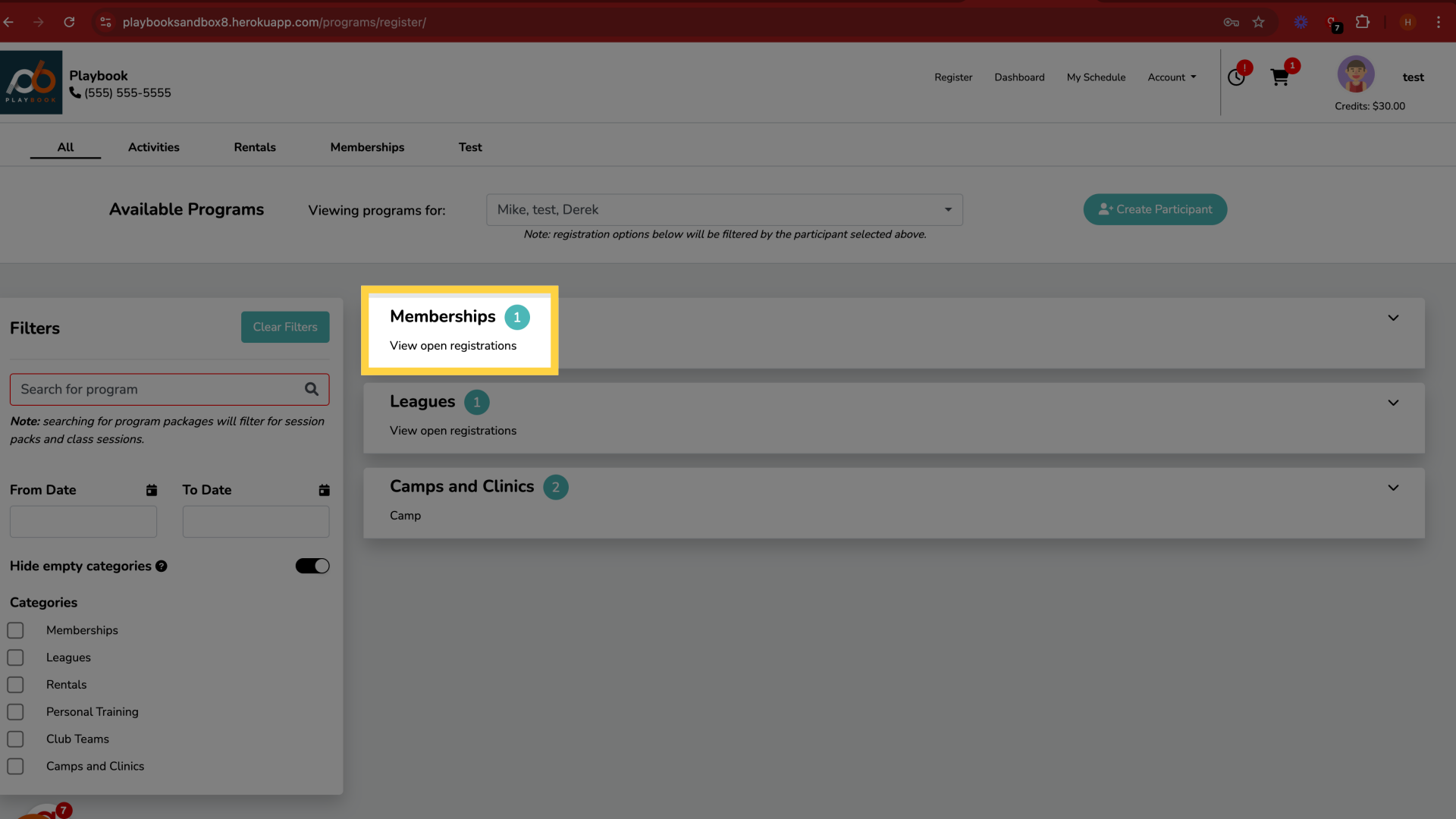Check the Camps and Clinics checkbox
1456x819 pixels.
(16, 766)
